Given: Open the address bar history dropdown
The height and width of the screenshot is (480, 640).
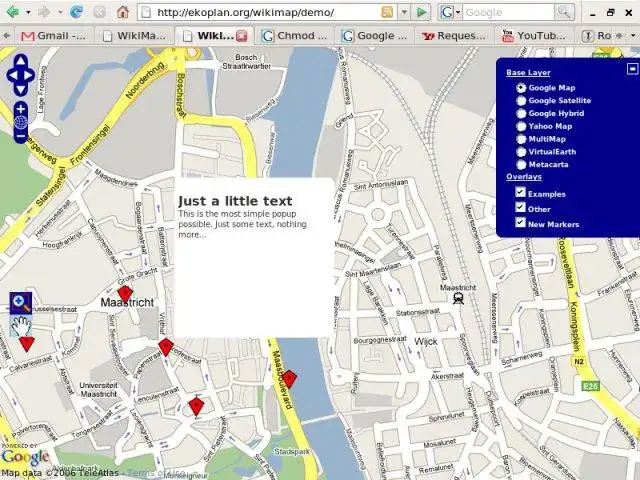Looking at the screenshot, I should tap(404, 13).
